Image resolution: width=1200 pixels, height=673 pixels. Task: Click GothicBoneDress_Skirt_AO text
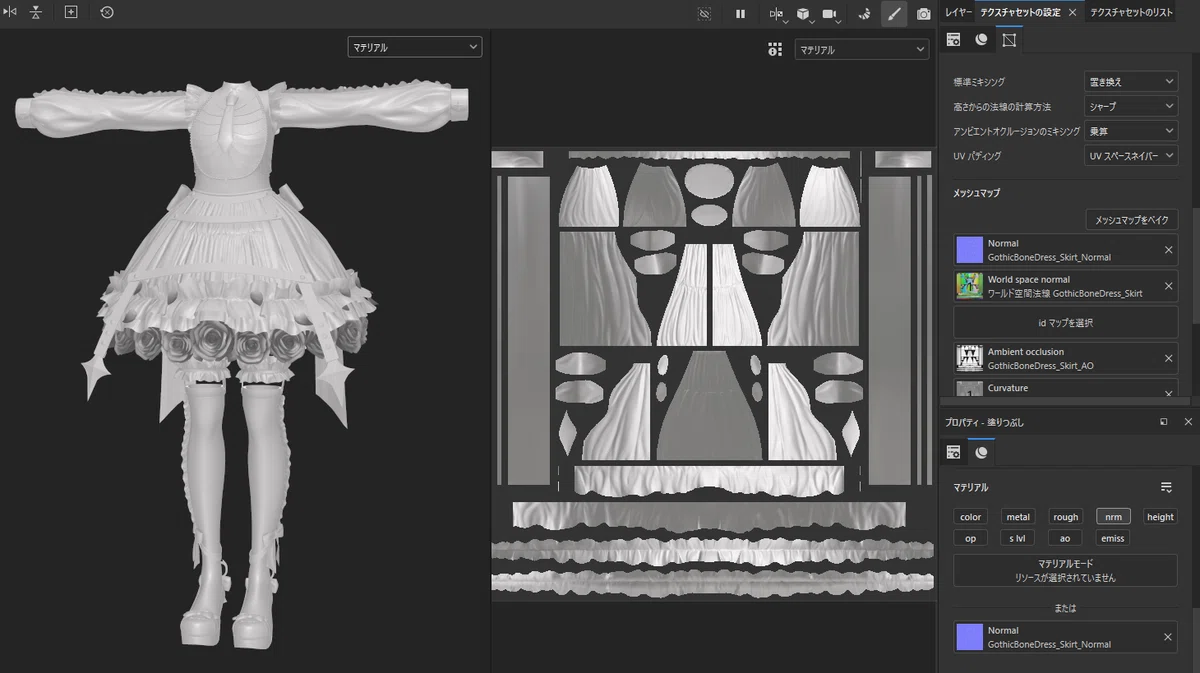click(x=1040, y=366)
